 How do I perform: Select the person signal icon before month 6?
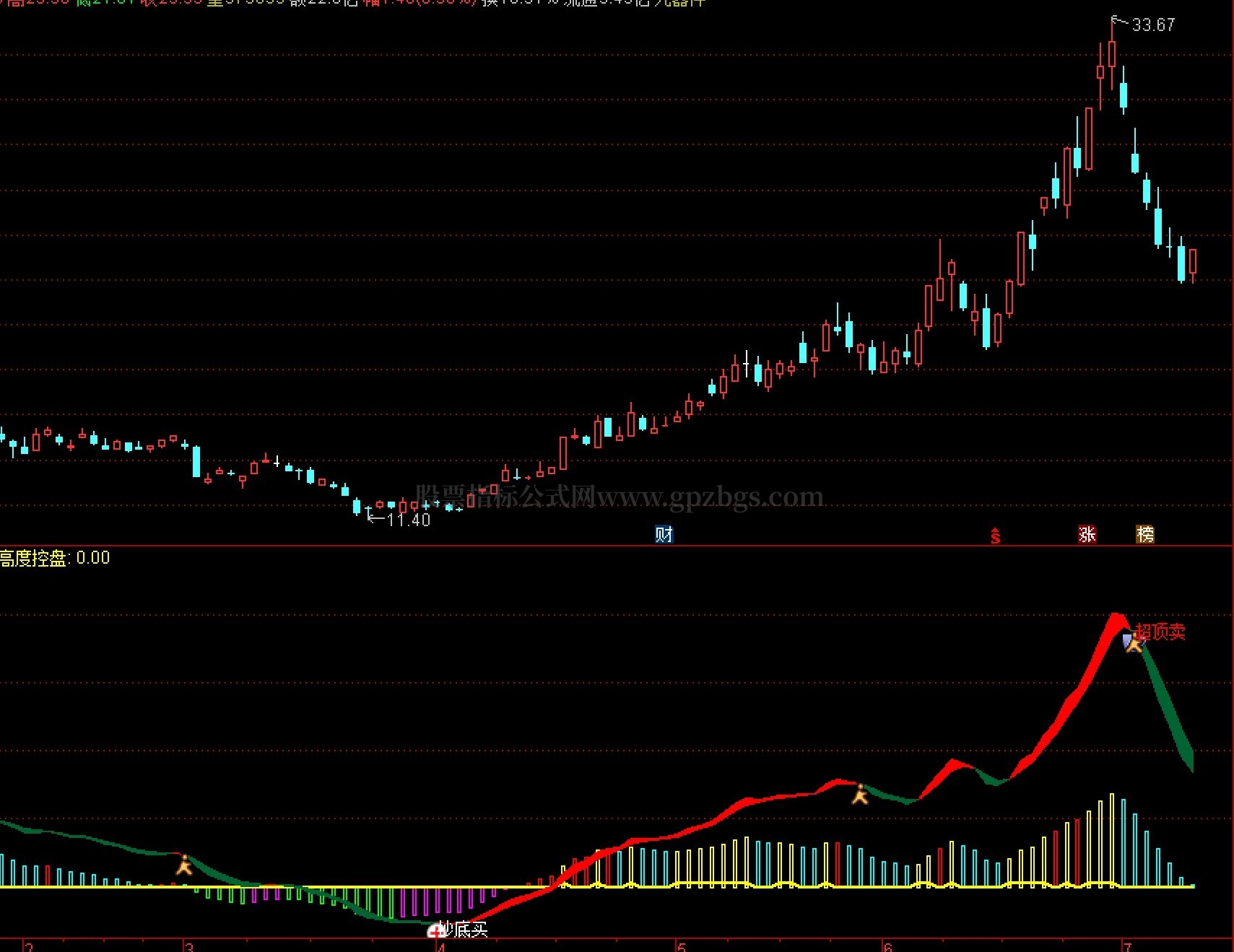tap(860, 794)
